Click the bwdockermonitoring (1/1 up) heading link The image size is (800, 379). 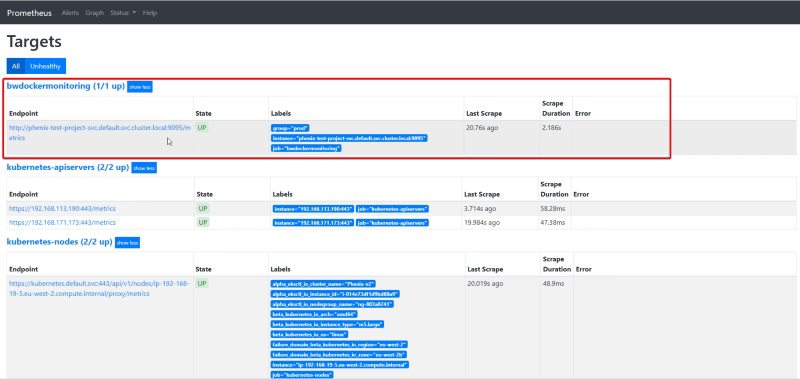66,86
